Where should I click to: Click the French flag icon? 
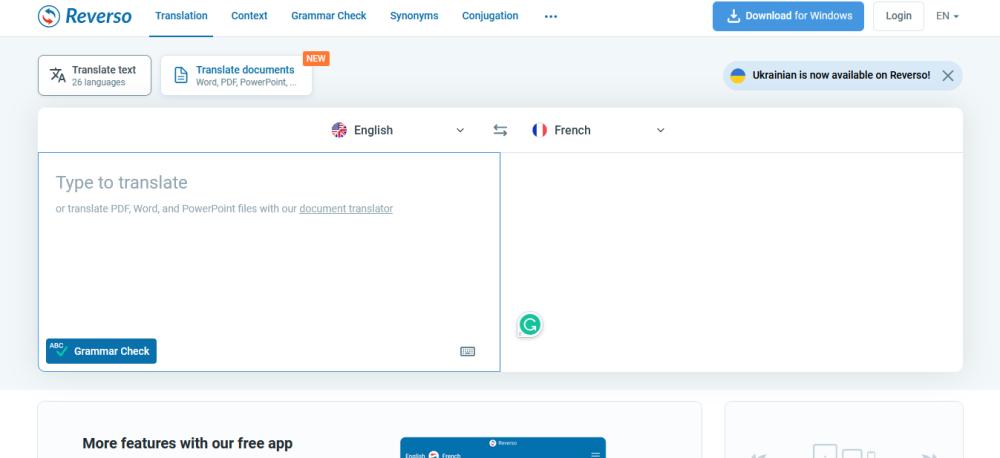(540, 130)
